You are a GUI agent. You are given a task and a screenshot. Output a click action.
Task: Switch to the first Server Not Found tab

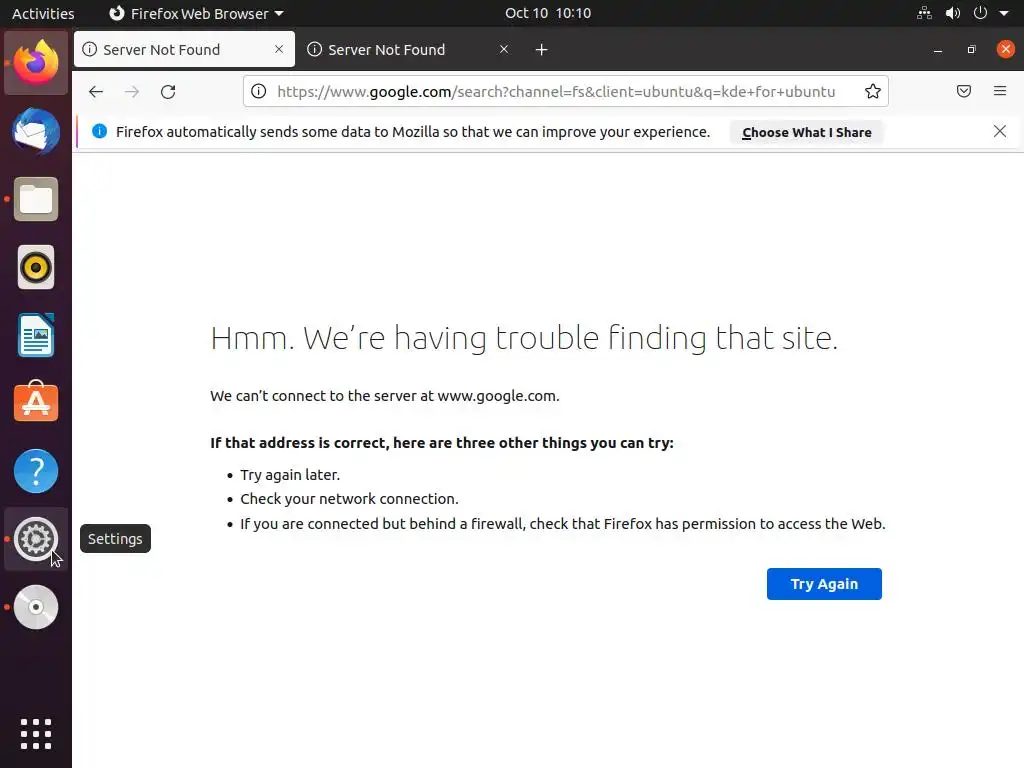click(184, 50)
